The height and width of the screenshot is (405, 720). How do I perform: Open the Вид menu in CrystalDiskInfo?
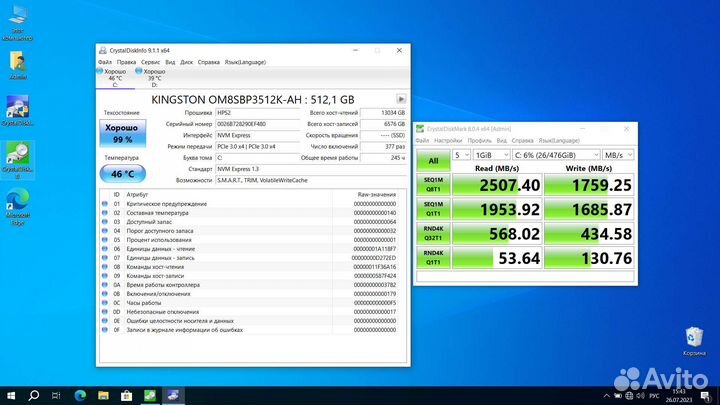[170, 62]
